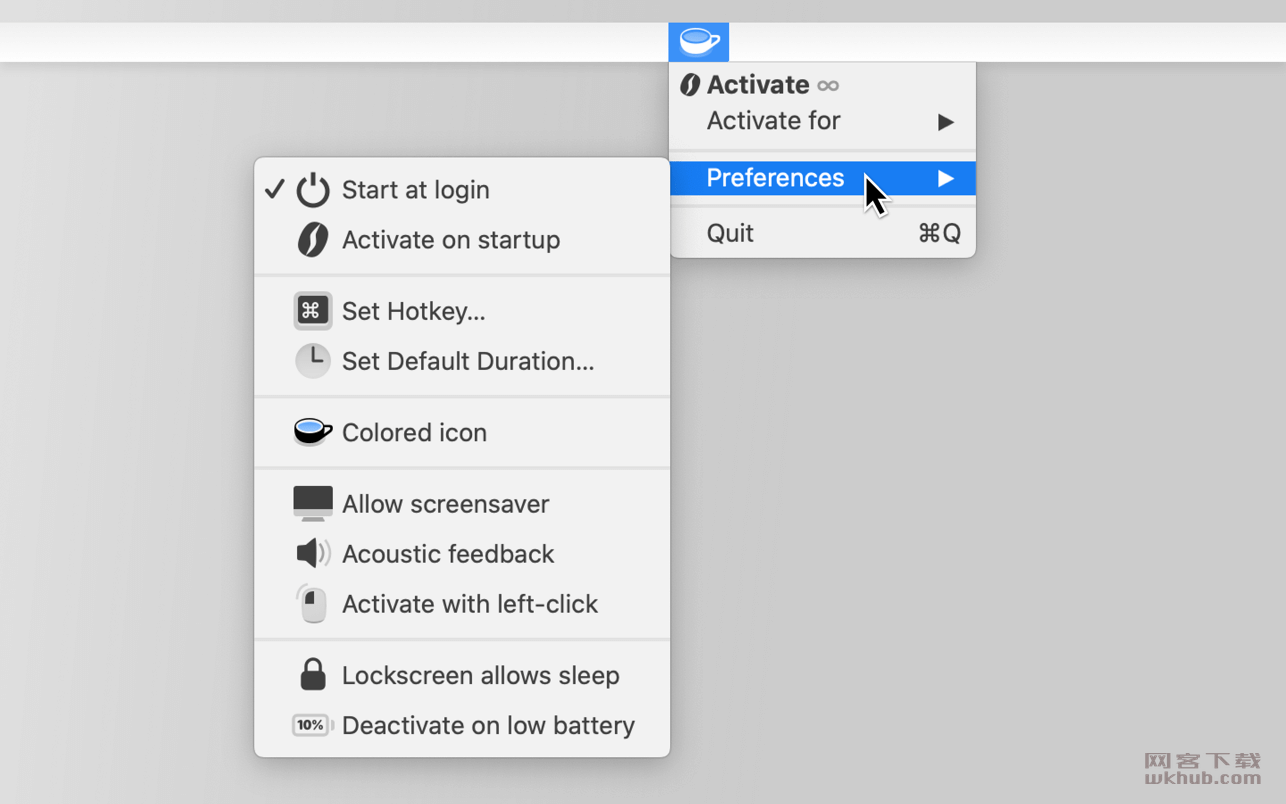This screenshot has height=804, width=1286.
Task: Click the command key icon beside Set Hotkey
Action: pos(313,311)
